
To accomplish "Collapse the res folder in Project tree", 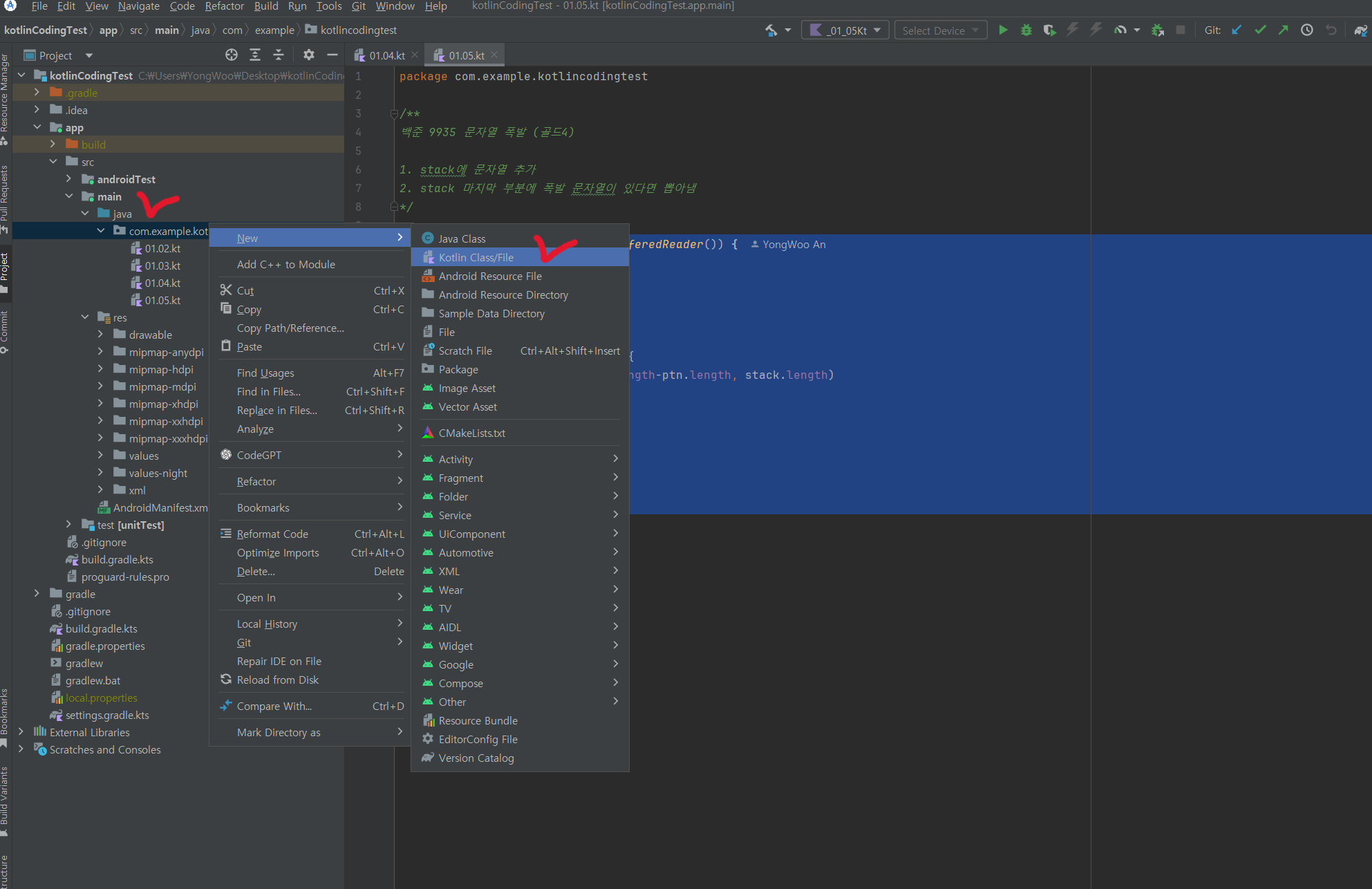I will tap(85, 317).
